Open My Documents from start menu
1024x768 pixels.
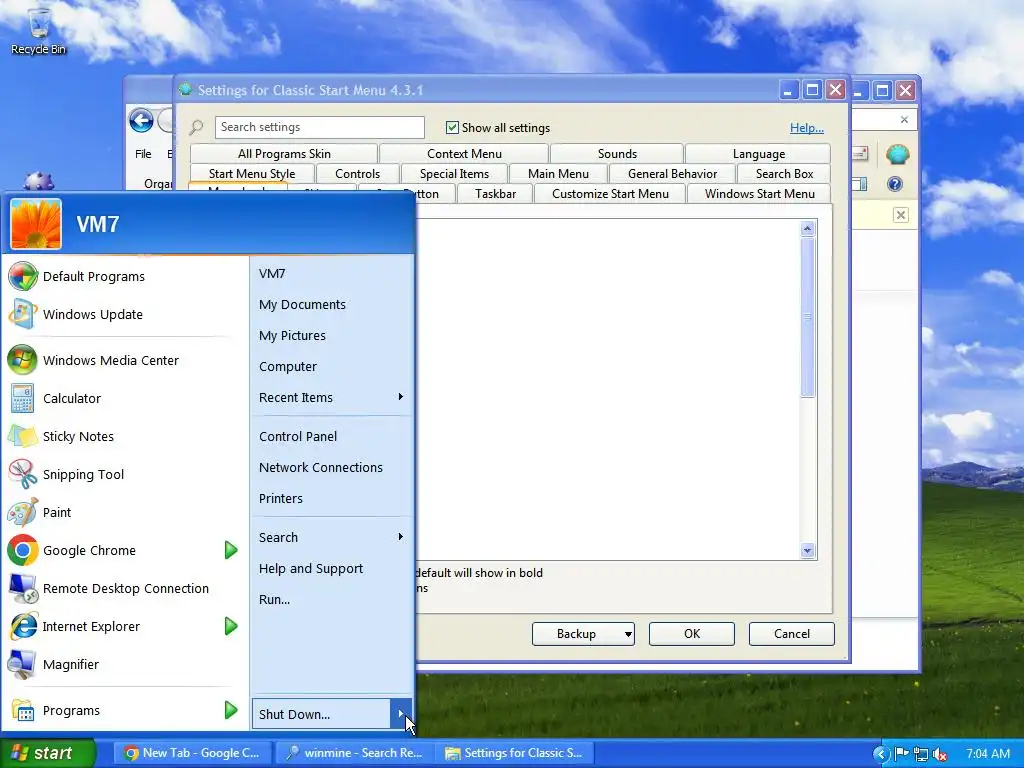coord(332,304)
